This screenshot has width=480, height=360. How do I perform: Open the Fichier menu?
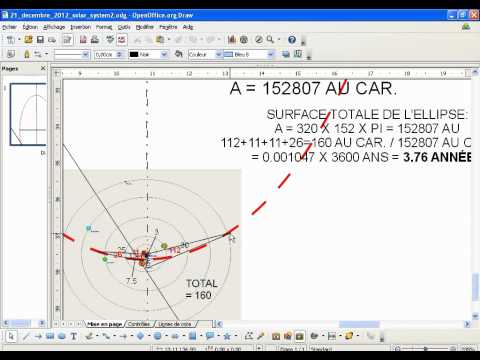pos(9,27)
